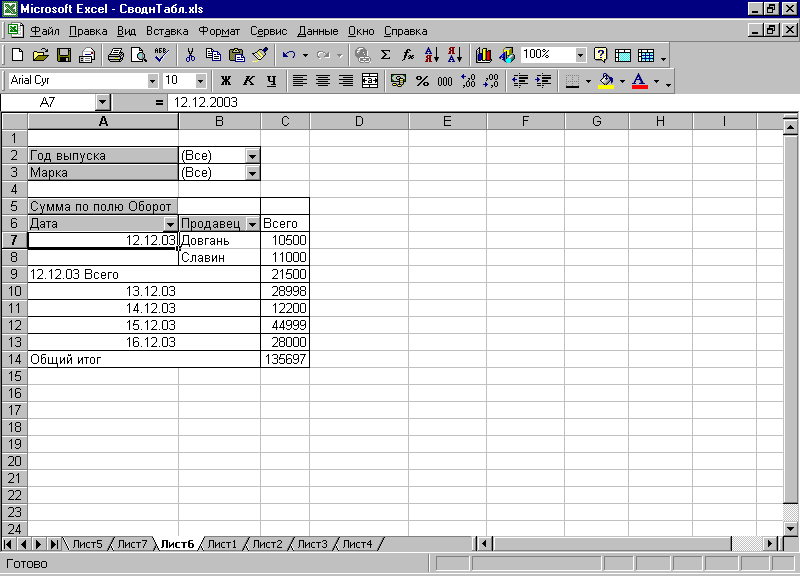Click formula bar showing 12.12.2003
The width and height of the screenshot is (800, 576).
(482, 103)
